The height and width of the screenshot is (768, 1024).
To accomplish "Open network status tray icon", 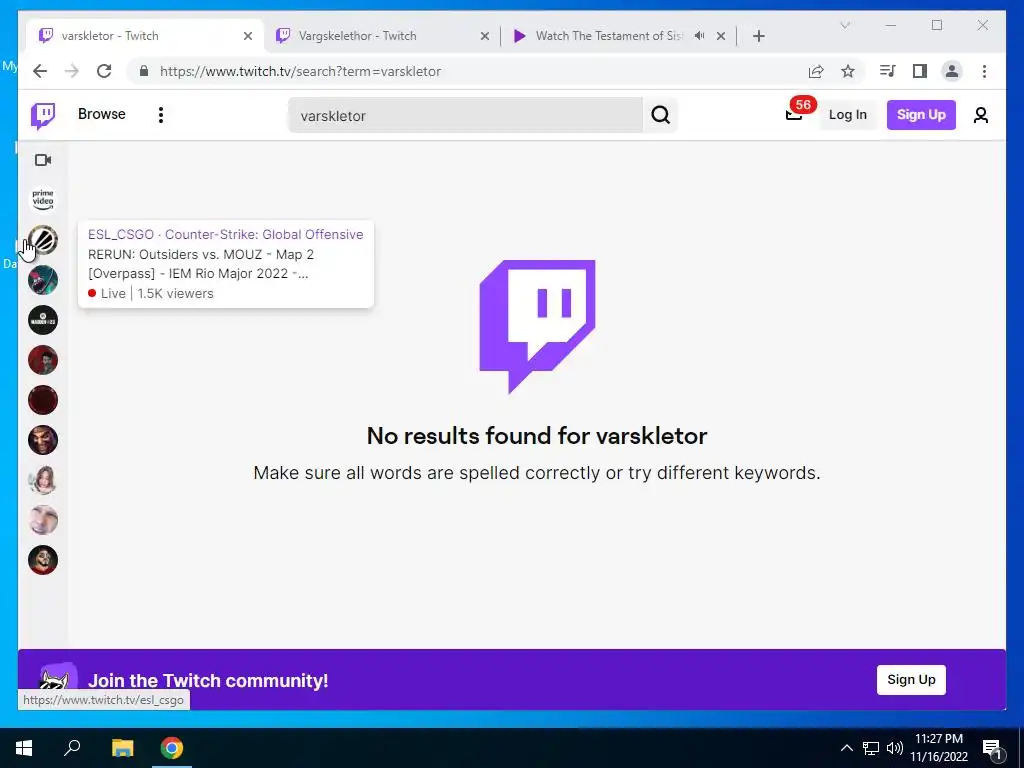I will pos(871,748).
